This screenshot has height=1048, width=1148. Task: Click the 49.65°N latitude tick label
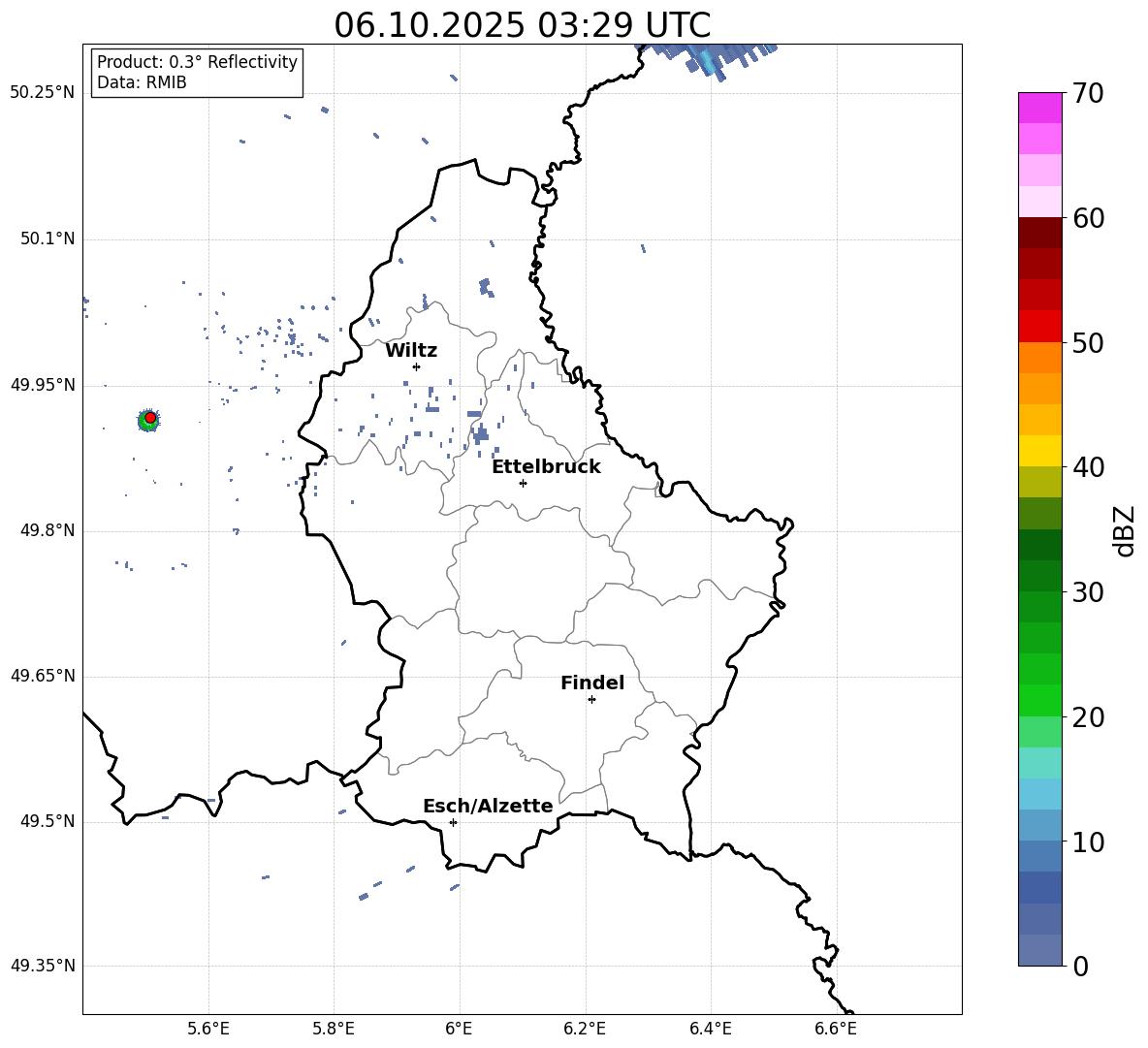(x=43, y=677)
